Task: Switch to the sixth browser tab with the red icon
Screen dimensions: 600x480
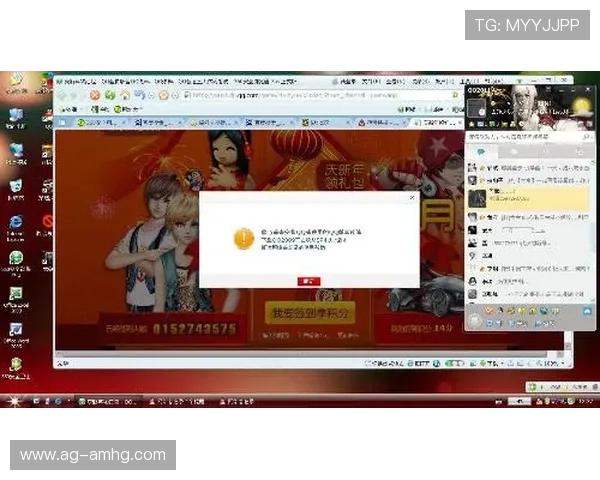Action: pyautogui.click(x=381, y=122)
